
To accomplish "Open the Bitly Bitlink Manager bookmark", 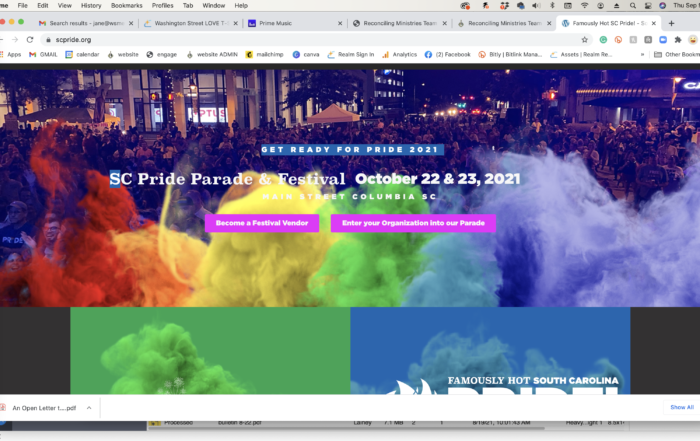I will [510, 54].
